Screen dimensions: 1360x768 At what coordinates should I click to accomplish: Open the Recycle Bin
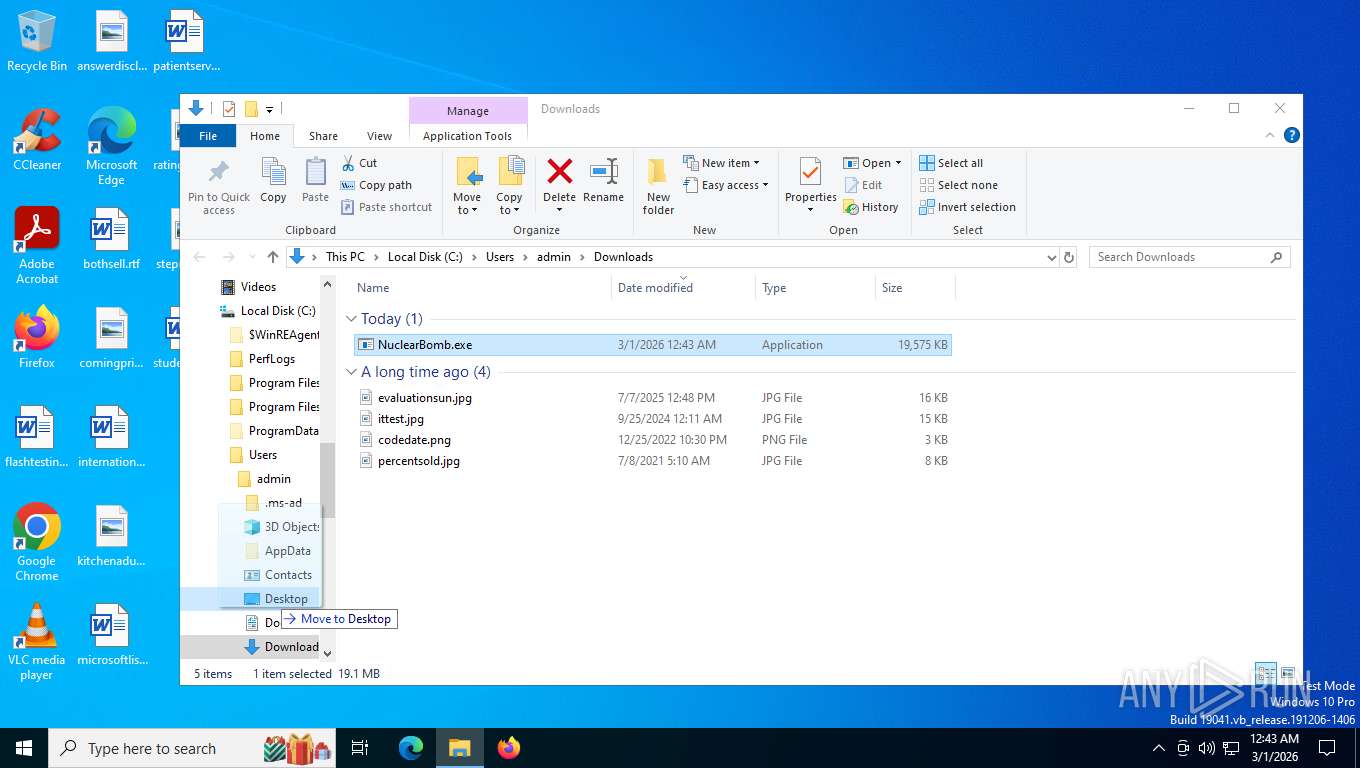pos(37,41)
